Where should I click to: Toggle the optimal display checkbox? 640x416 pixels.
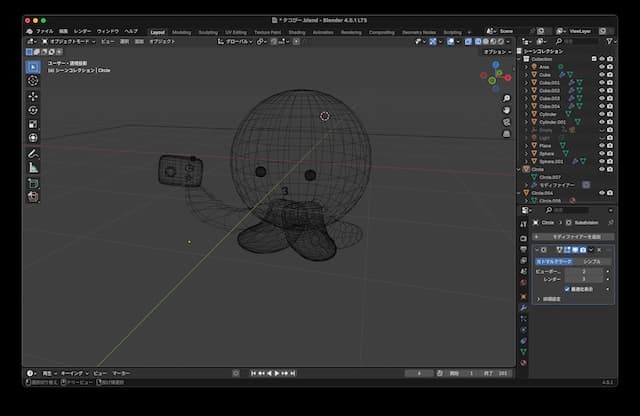[x=567, y=289]
